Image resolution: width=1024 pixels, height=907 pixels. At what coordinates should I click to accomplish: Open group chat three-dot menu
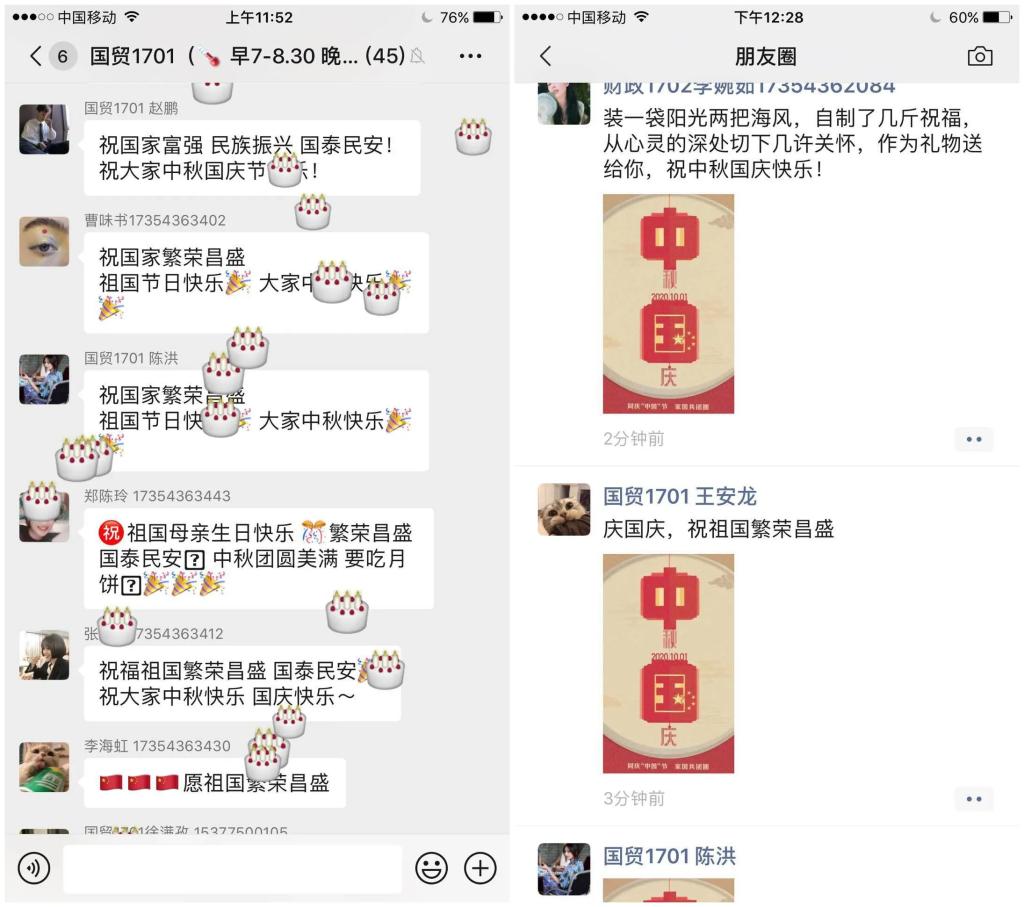[470, 56]
